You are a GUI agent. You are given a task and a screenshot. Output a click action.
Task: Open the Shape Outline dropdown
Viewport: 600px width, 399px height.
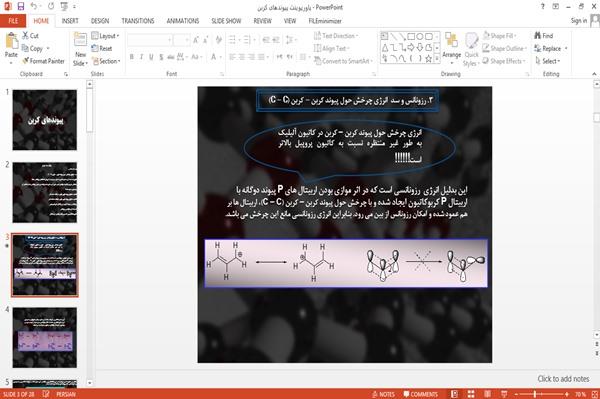504,48
